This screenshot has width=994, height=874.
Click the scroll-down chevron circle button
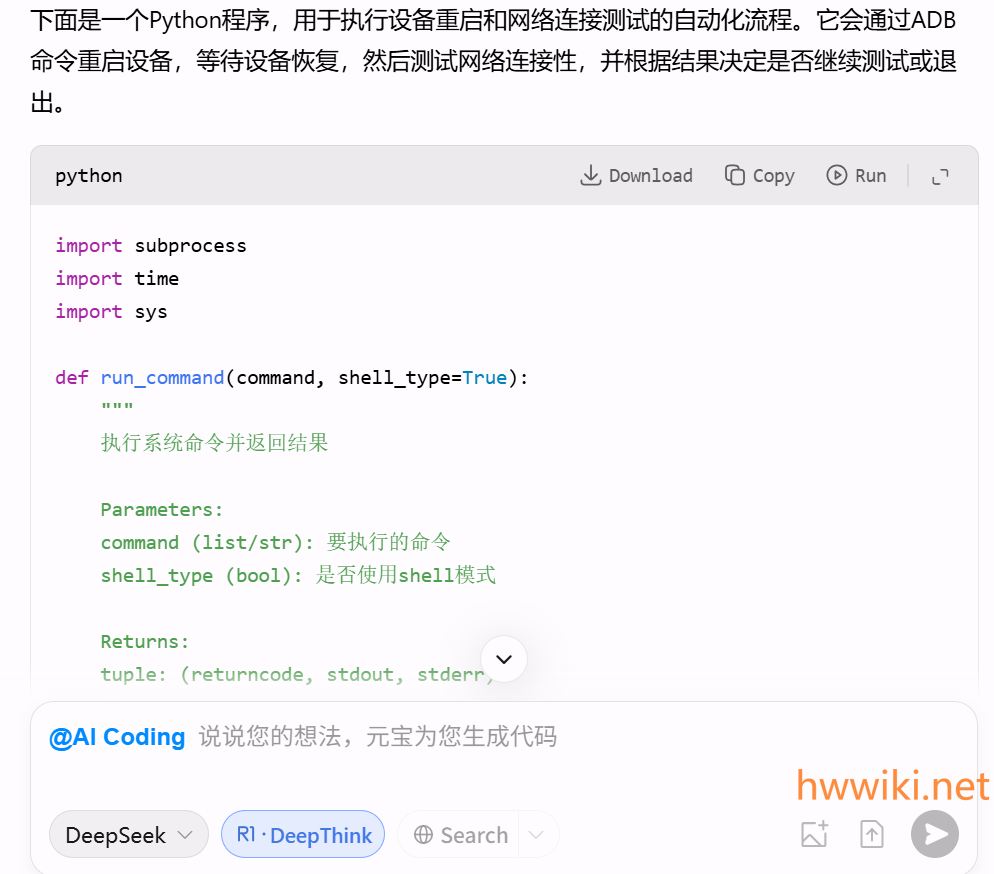(504, 659)
